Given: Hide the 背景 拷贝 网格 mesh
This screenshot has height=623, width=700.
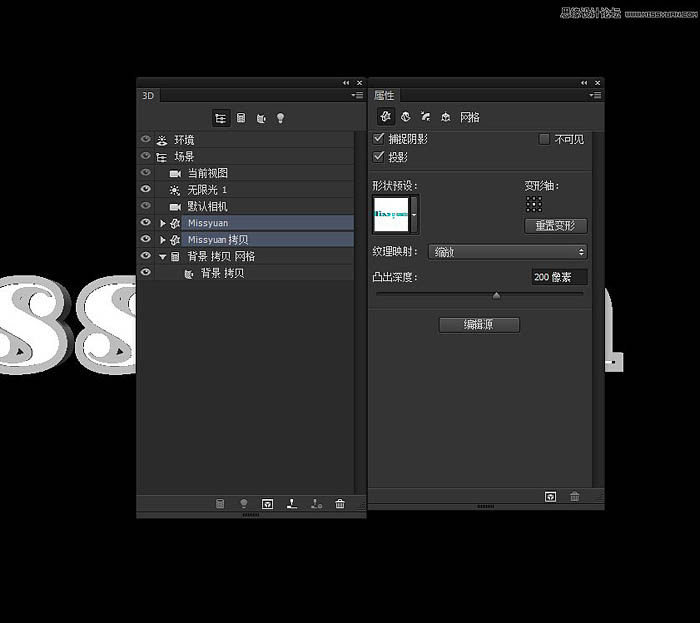Looking at the screenshot, I should [x=146, y=255].
